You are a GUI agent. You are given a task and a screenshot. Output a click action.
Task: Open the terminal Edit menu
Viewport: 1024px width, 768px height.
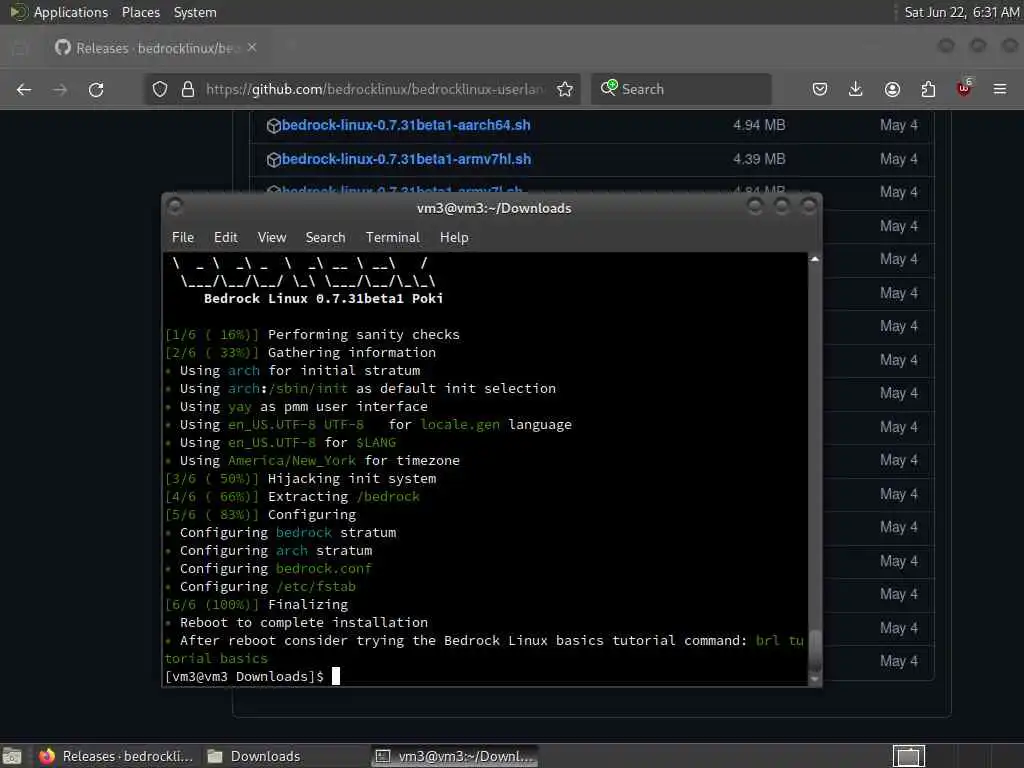pyautogui.click(x=225, y=238)
